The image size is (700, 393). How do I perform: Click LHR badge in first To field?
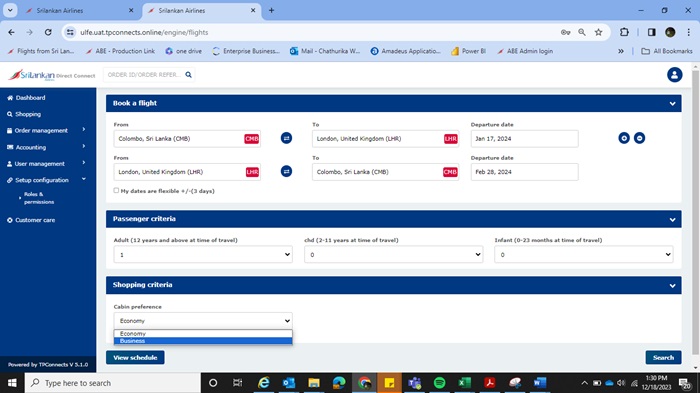pos(450,138)
